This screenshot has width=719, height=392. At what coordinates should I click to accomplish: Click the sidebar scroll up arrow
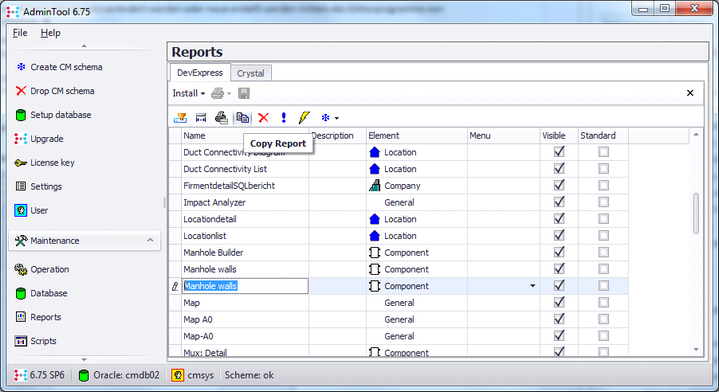pyautogui.click(x=84, y=46)
